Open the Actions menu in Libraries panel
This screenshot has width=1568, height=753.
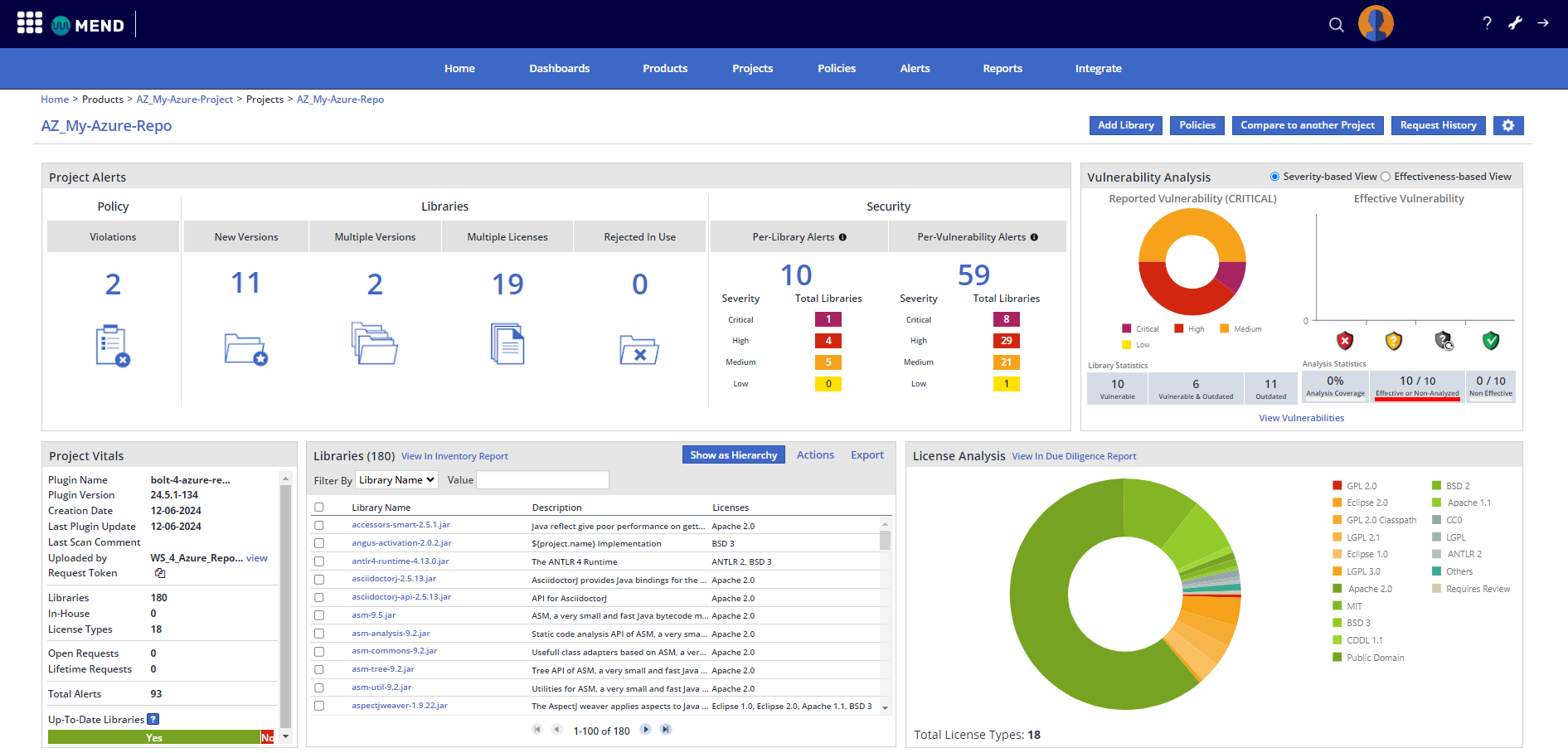(x=814, y=455)
